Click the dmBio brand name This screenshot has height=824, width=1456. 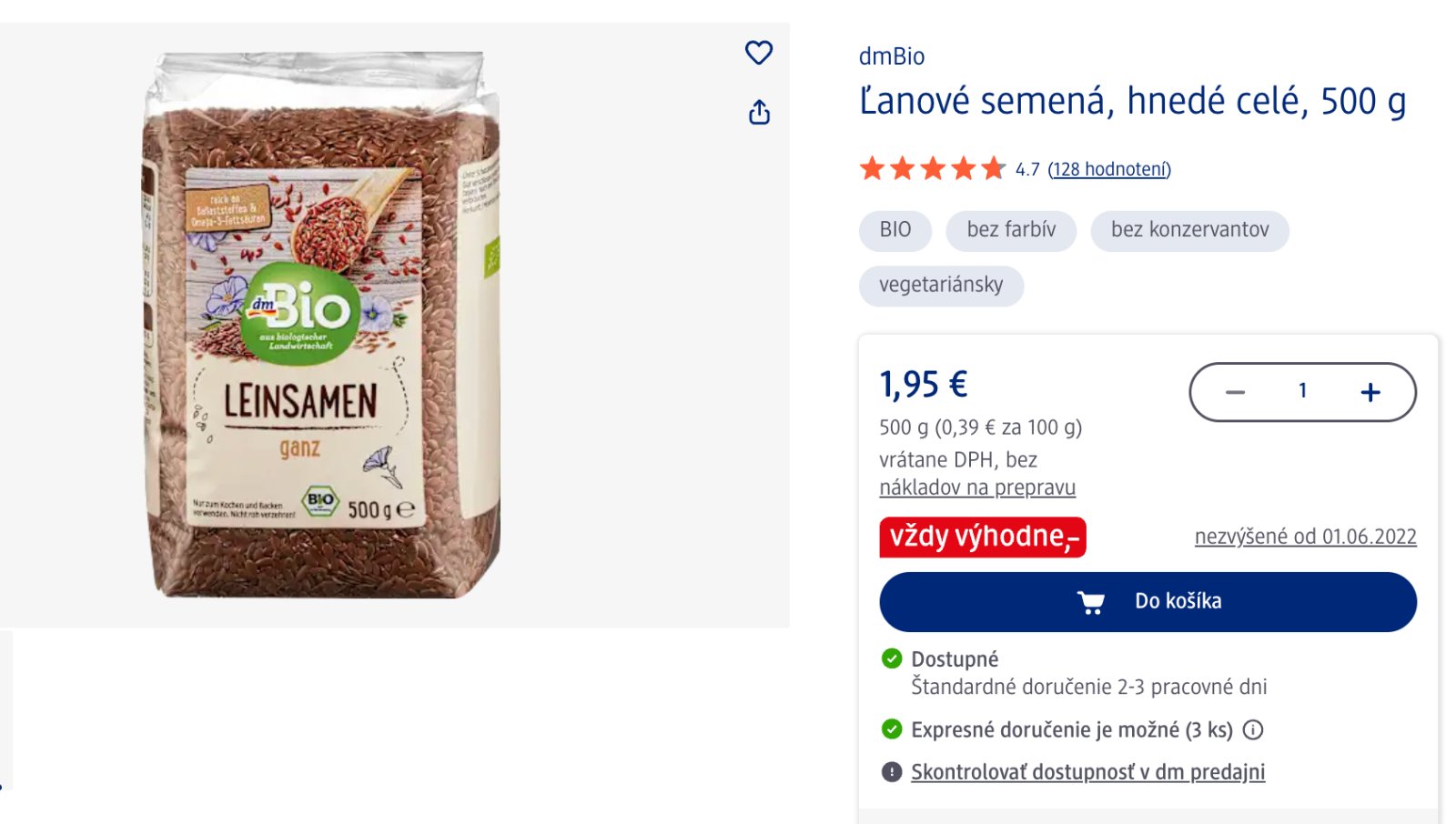click(x=892, y=56)
